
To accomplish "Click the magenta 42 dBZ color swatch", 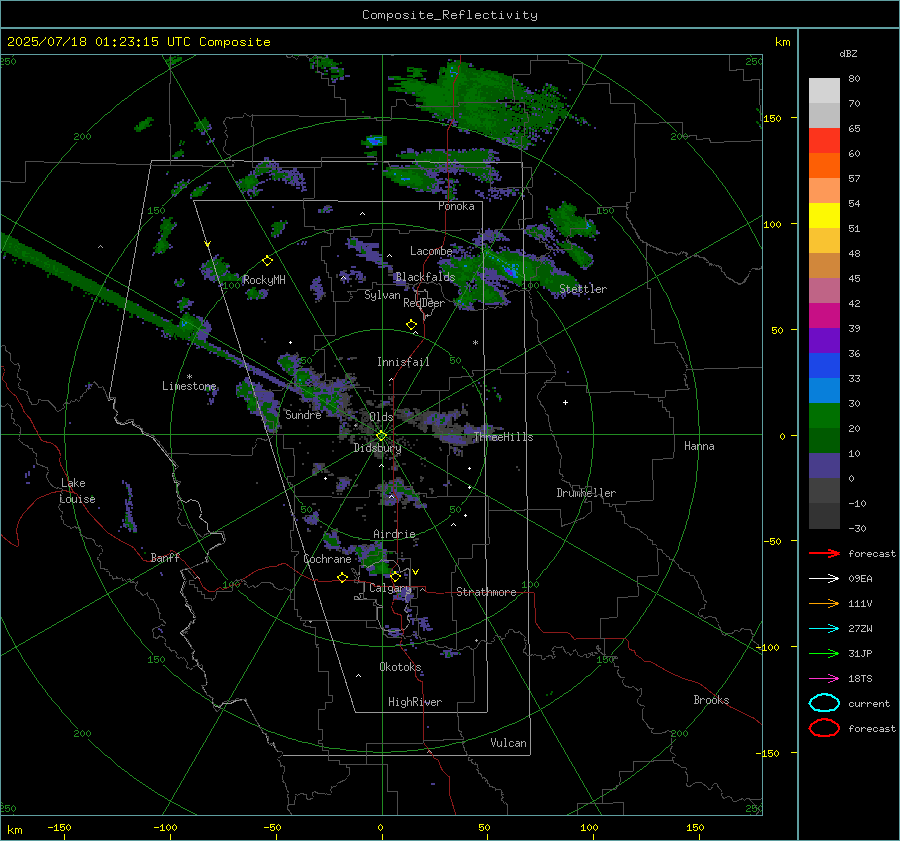I will (824, 316).
